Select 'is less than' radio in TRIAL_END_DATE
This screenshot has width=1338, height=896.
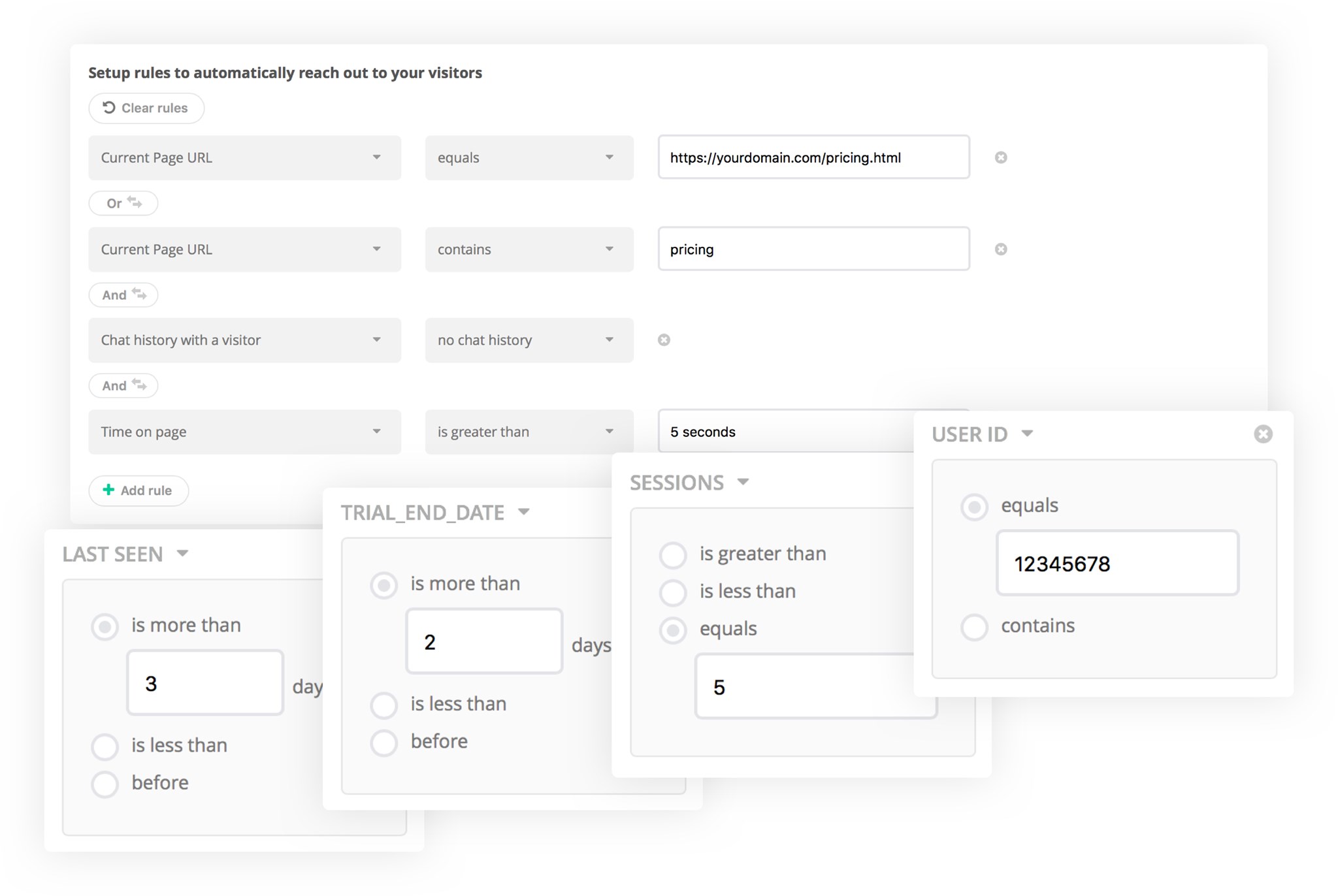(x=383, y=705)
